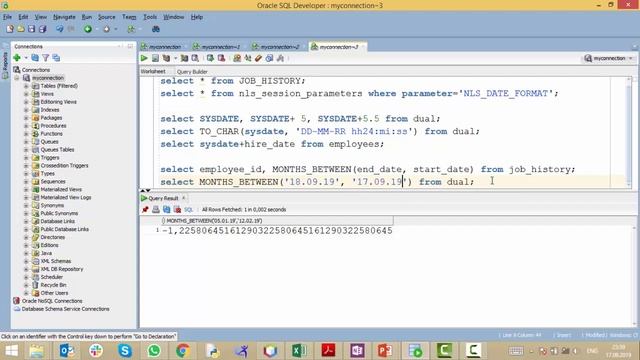Click the Windows Start button
Viewport: 640px width, 360px height.
tap(11, 351)
